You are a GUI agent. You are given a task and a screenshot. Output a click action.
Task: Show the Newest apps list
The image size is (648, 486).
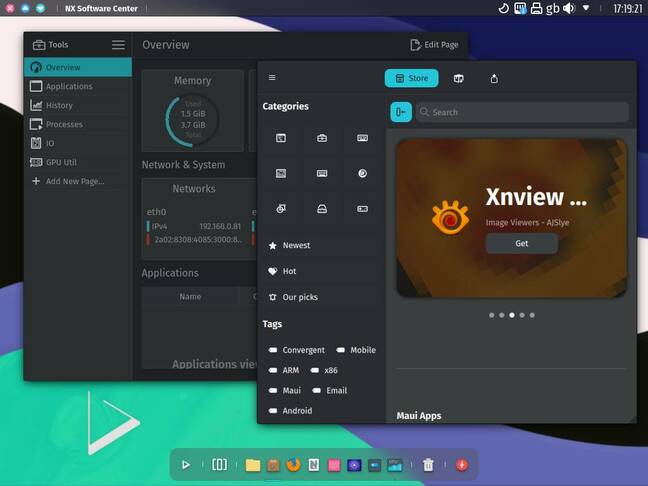[322, 245]
